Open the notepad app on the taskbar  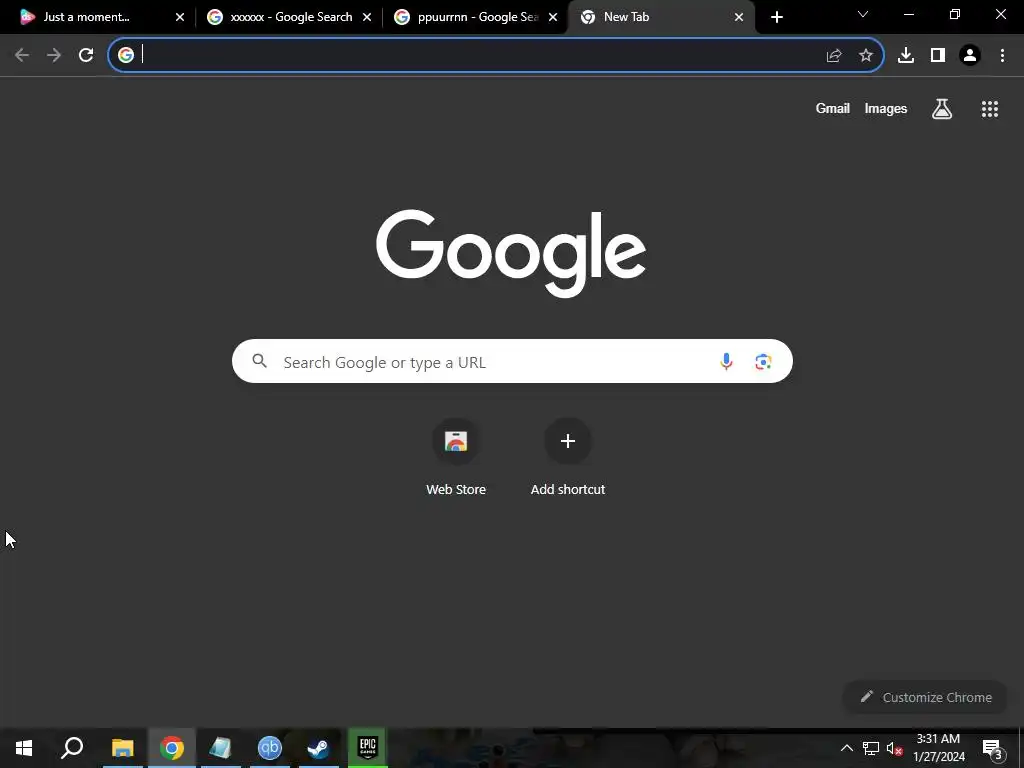tap(220, 748)
